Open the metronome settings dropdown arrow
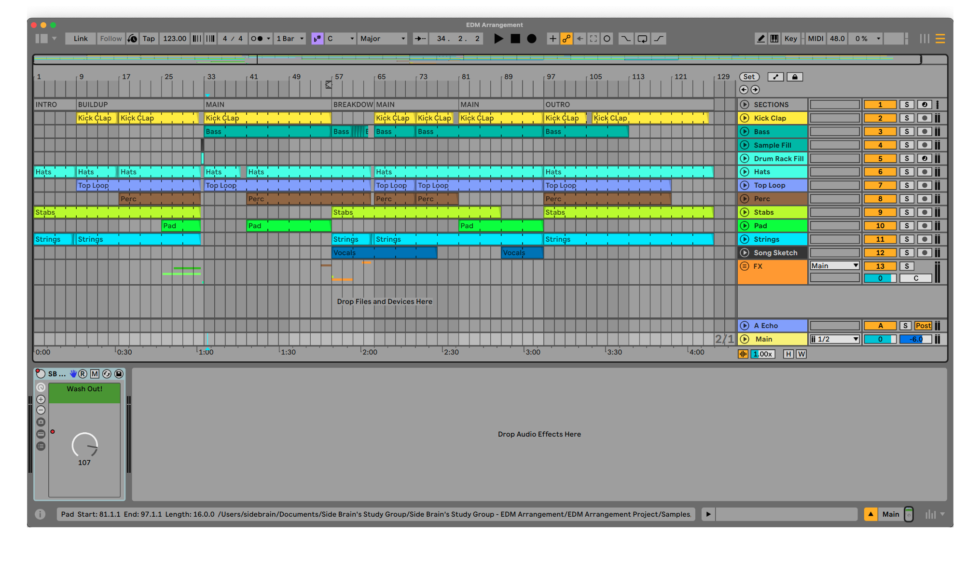Image resolution: width=980 pixels, height=563 pixels. (269, 39)
